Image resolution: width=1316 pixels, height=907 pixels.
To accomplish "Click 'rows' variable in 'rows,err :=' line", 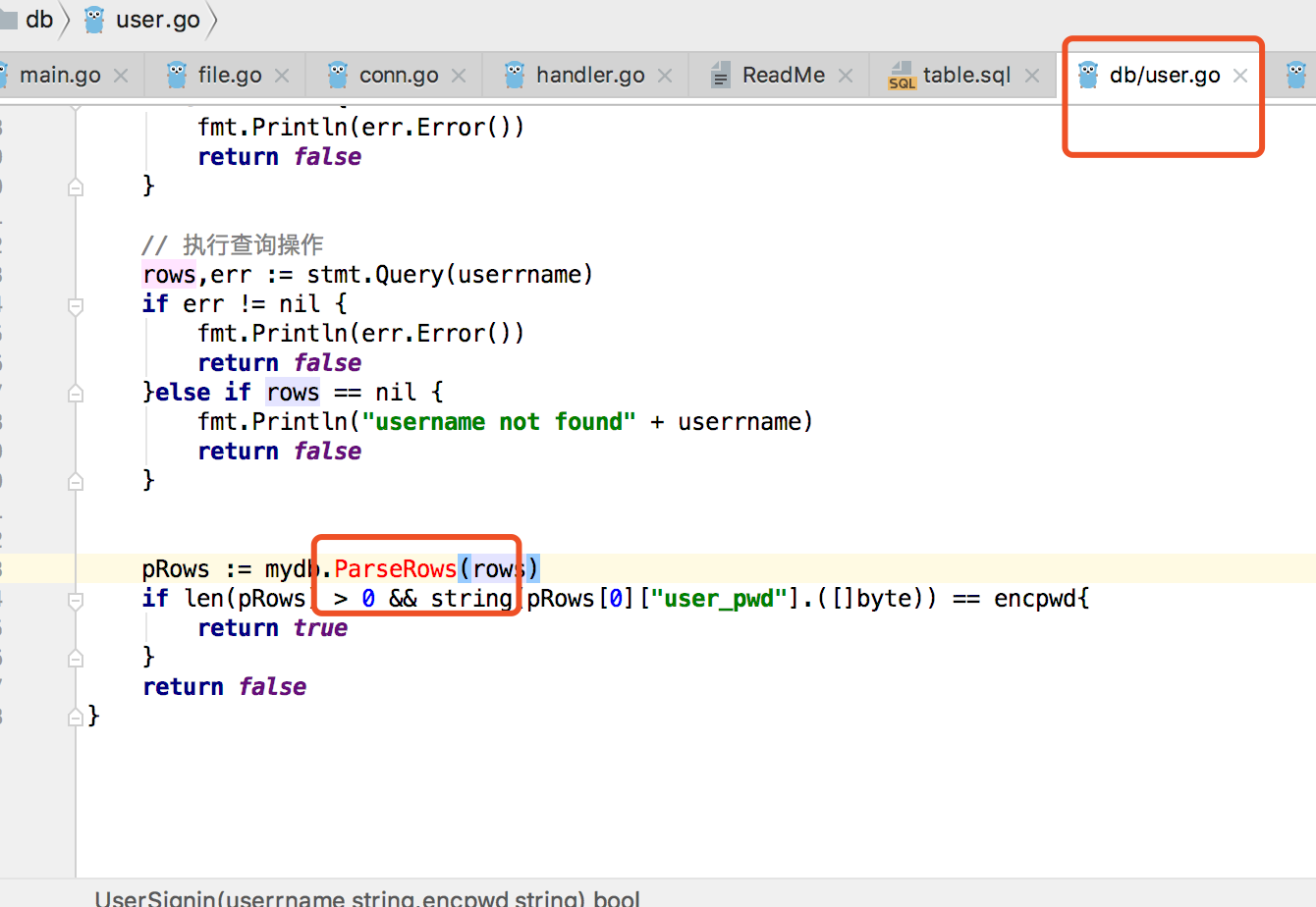I will tap(169, 274).
